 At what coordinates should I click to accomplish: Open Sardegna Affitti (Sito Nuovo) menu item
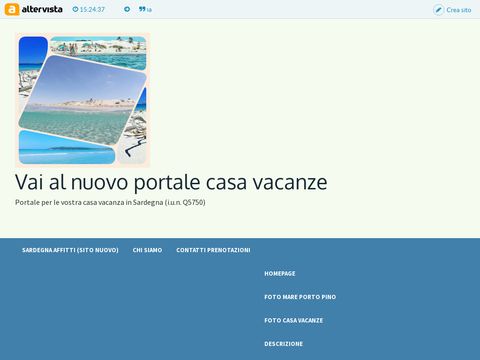click(70, 250)
